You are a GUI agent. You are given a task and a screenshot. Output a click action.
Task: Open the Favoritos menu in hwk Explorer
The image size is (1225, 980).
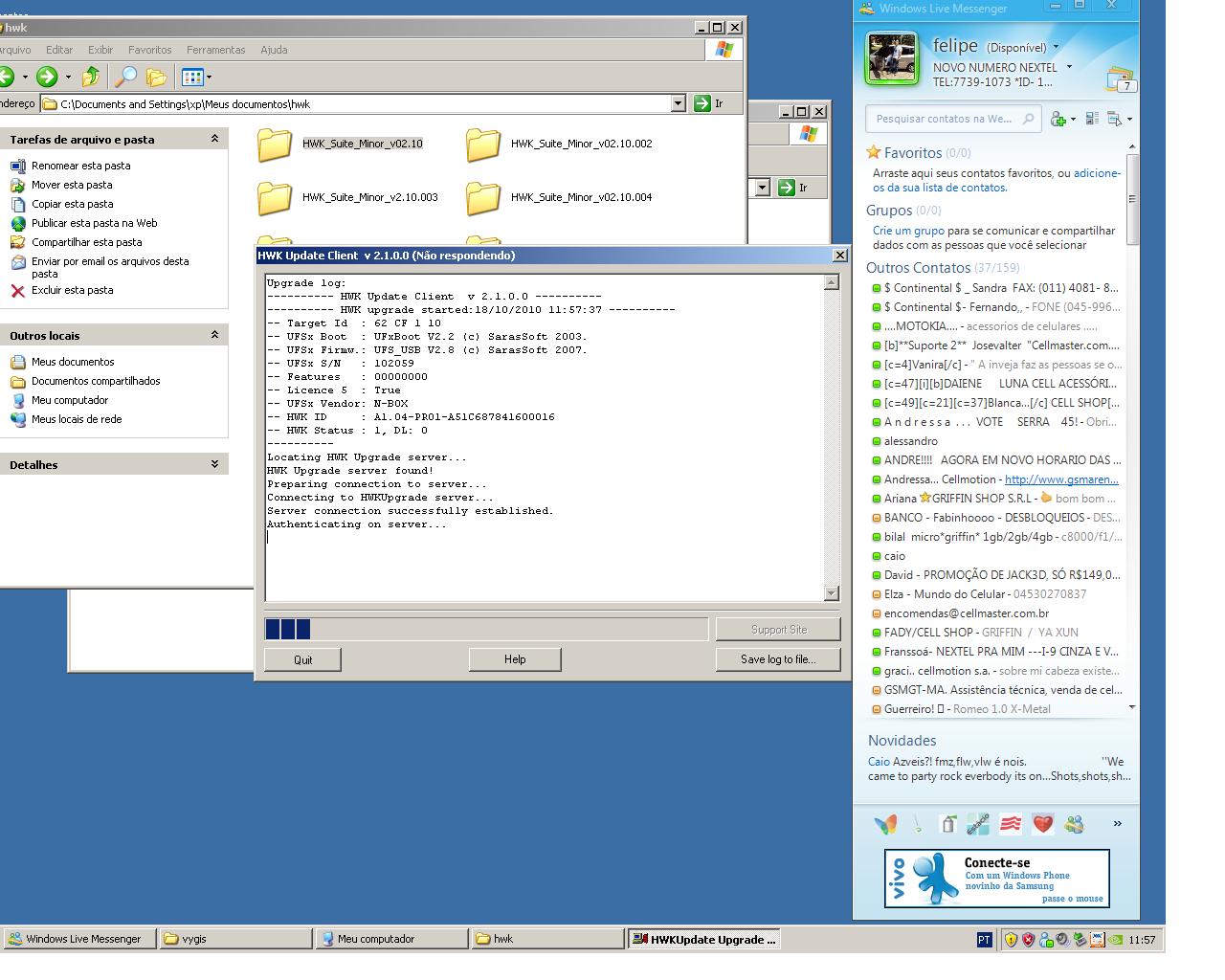point(150,50)
